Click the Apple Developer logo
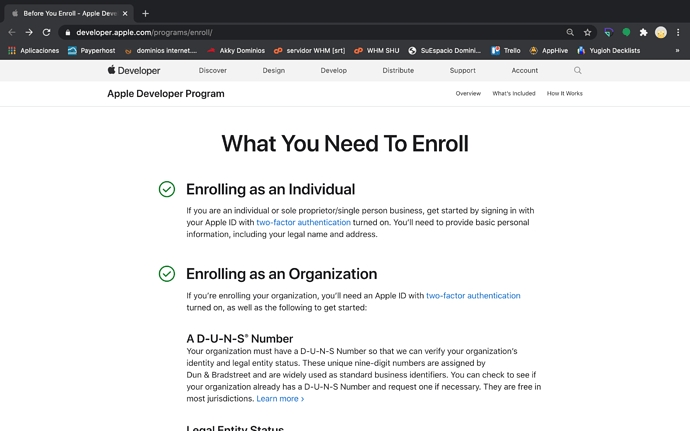 pos(134,71)
